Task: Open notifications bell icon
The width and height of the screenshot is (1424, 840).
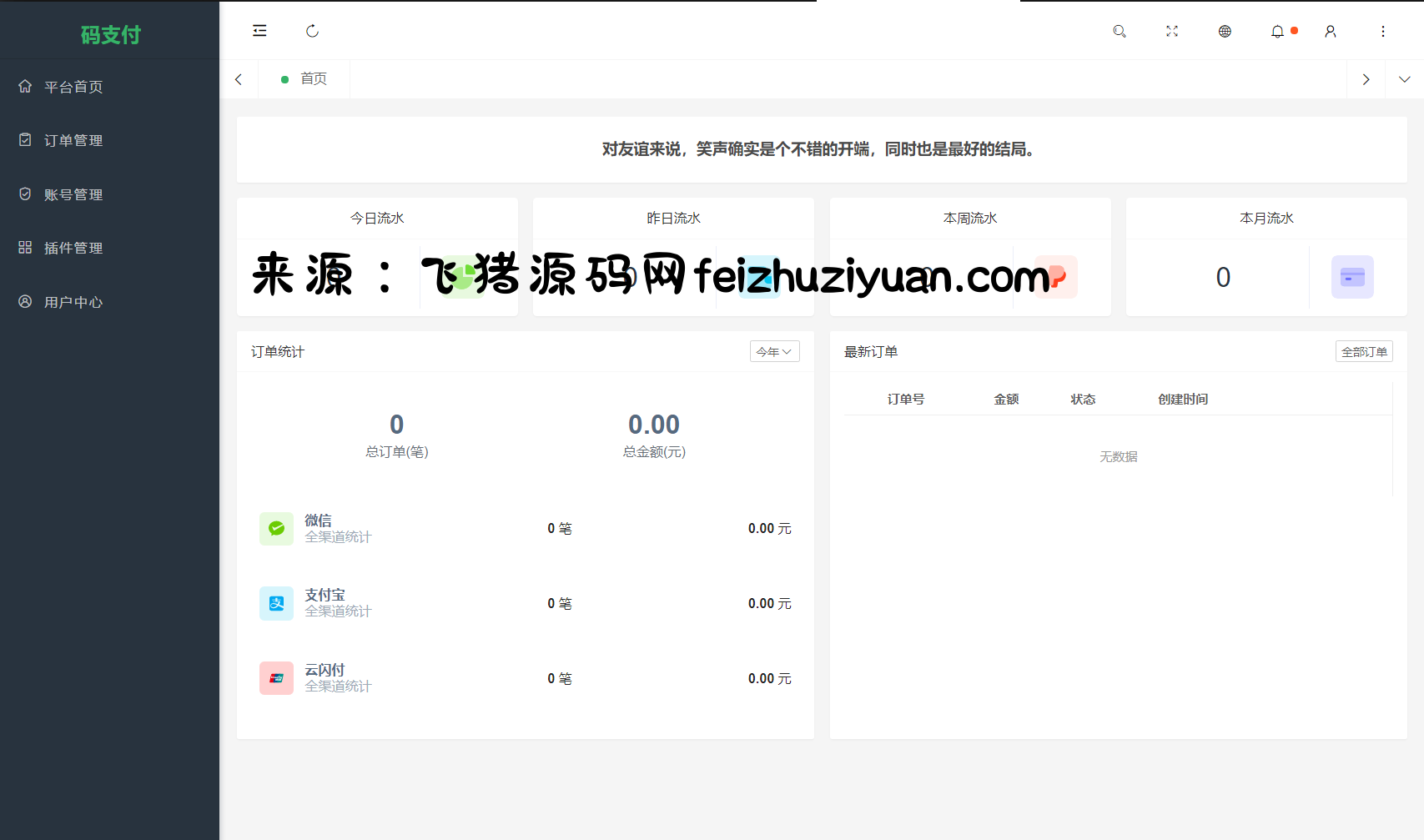Action: 1277,31
